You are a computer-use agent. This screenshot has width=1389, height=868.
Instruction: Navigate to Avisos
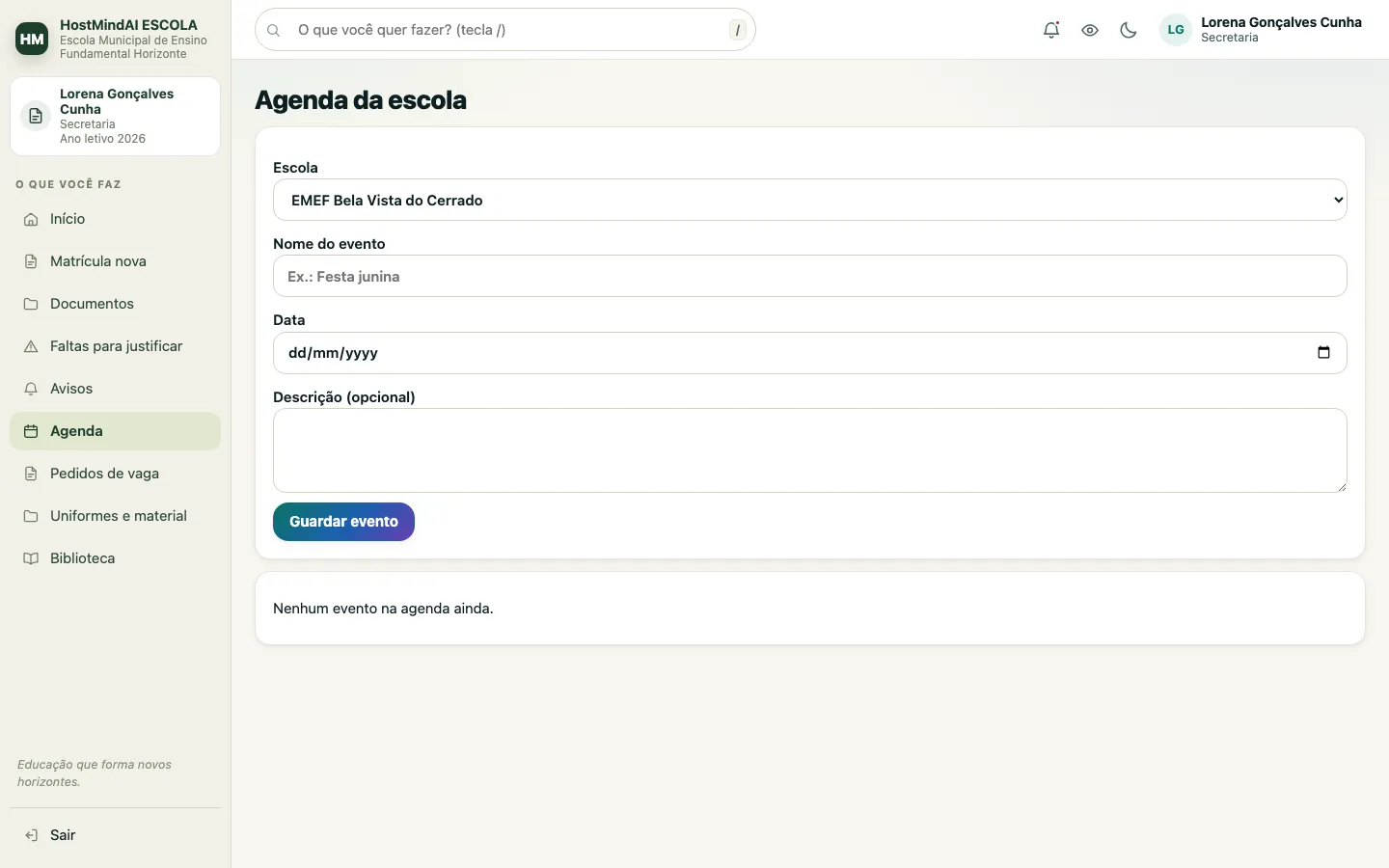(115, 389)
